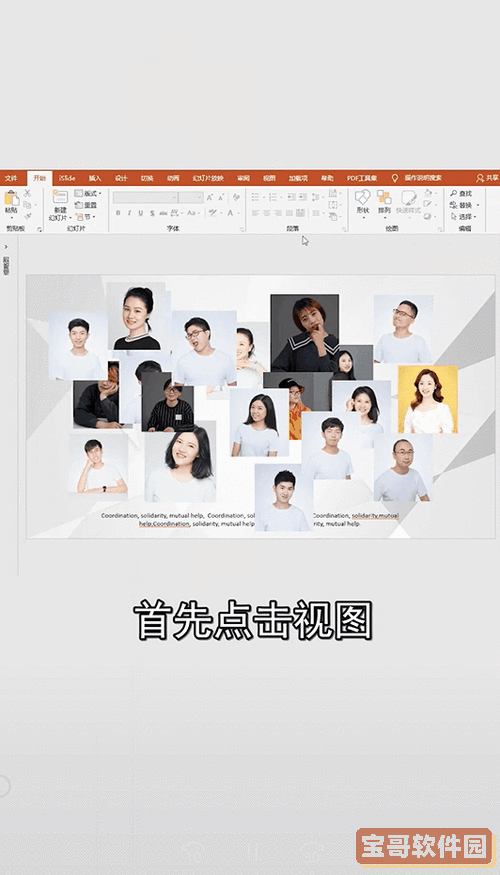Screen dimensions: 500x875
Task: Click the Shape Effects icon
Action: (429, 217)
